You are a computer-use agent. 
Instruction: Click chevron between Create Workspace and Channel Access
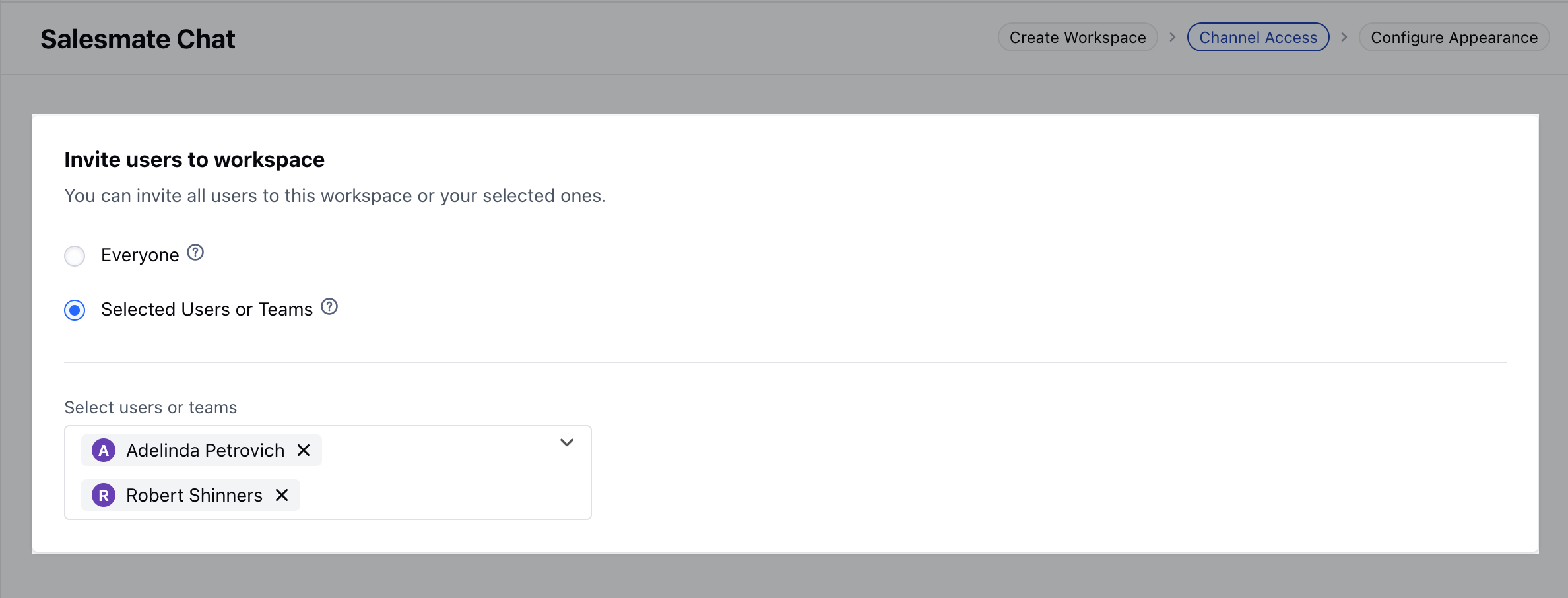coord(1173,38)
